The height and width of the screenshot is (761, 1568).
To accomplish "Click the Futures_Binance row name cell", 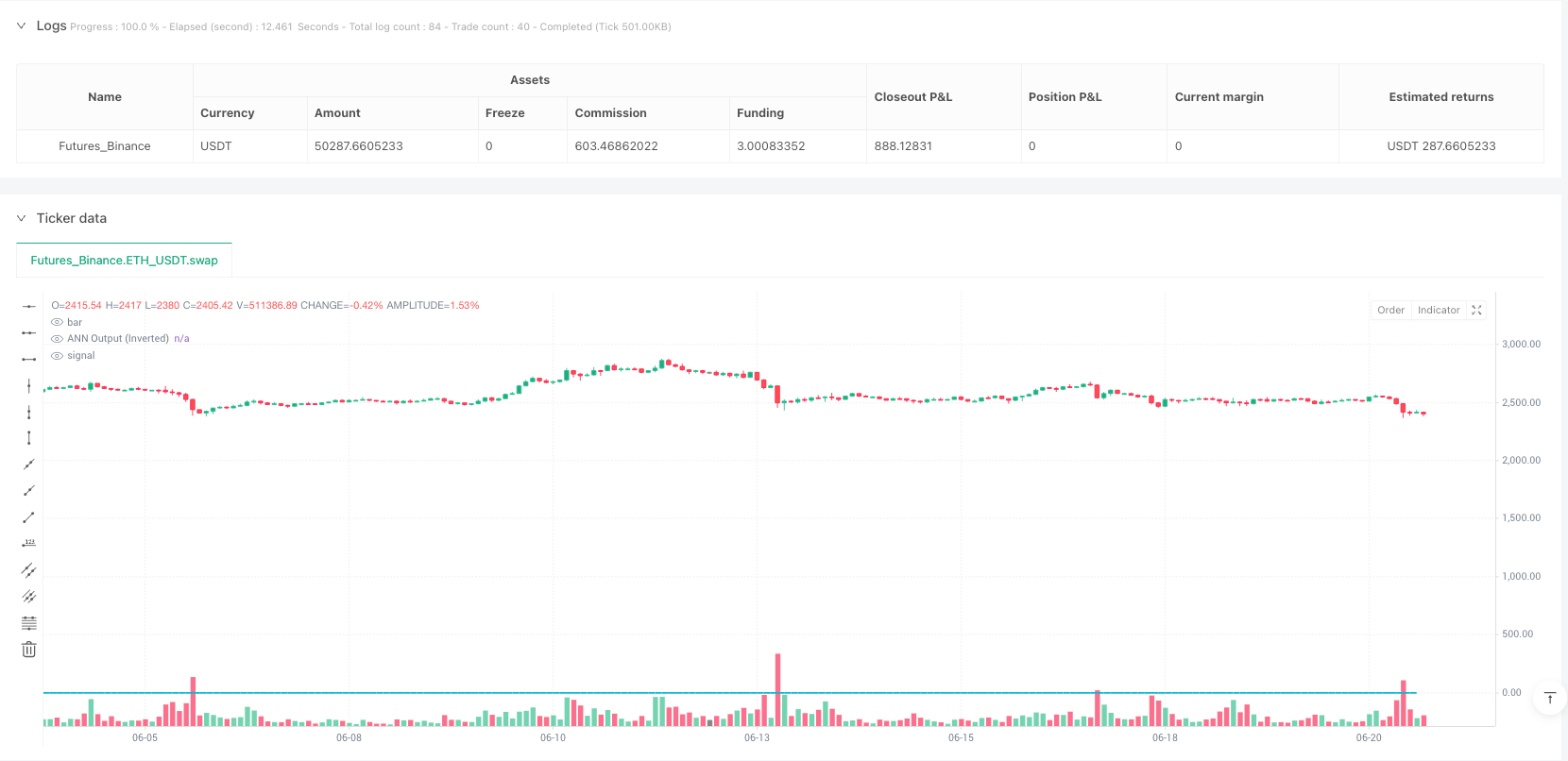I will (105, 146).
